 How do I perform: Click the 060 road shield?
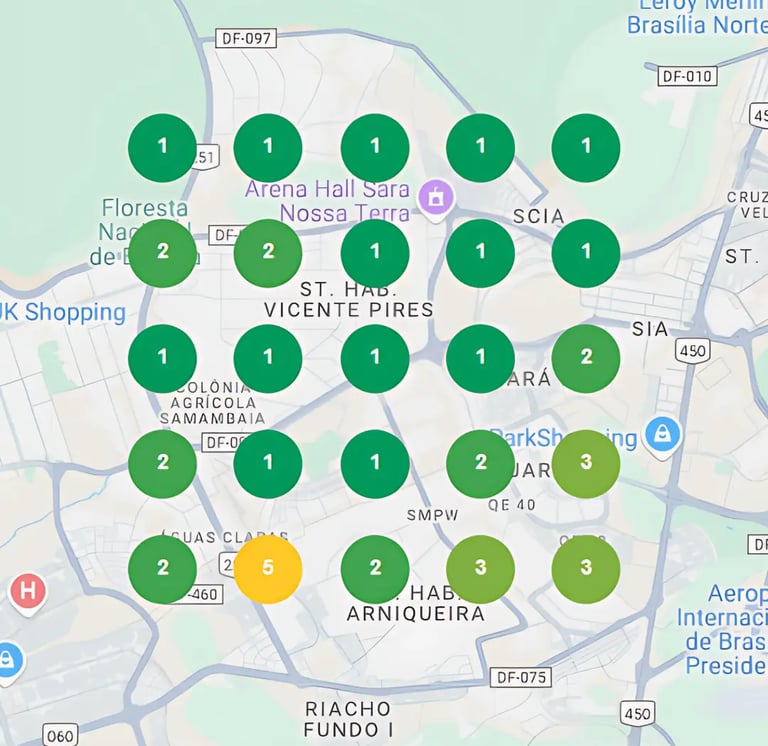60,735
